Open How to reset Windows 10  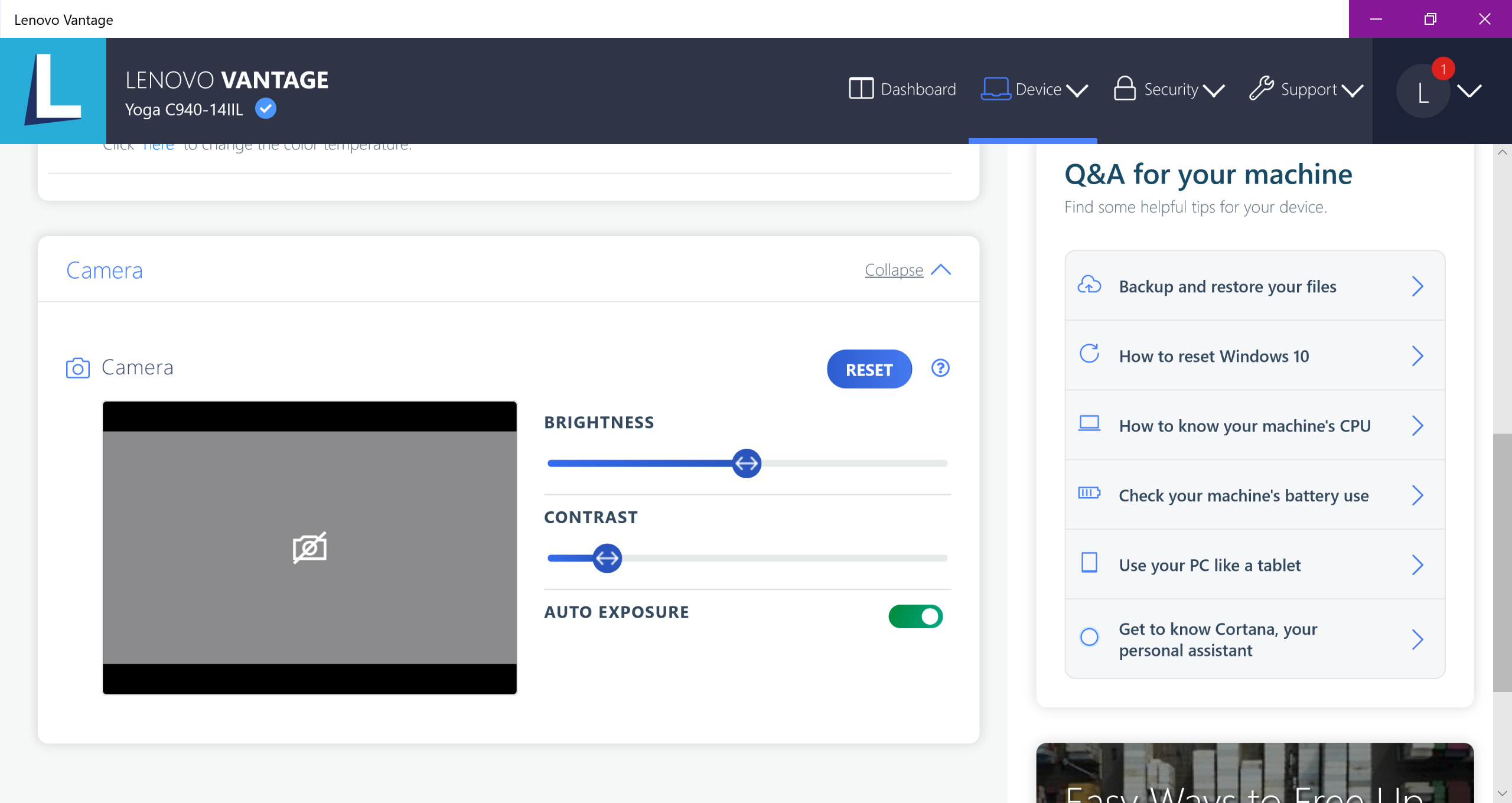tap(1254, 356)
